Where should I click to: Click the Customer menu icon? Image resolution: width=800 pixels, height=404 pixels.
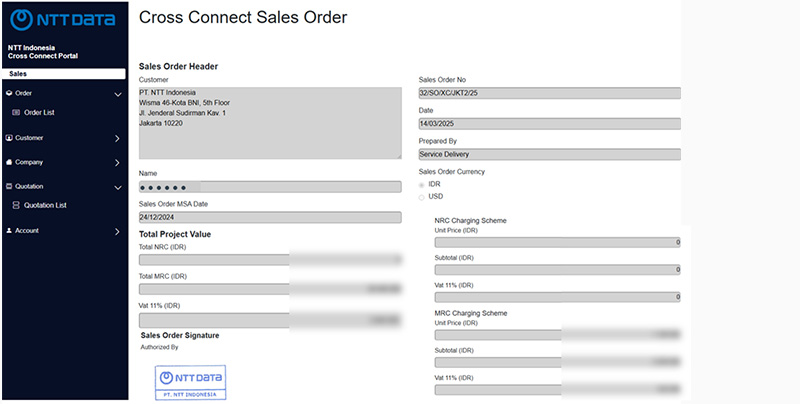point(9,138)
